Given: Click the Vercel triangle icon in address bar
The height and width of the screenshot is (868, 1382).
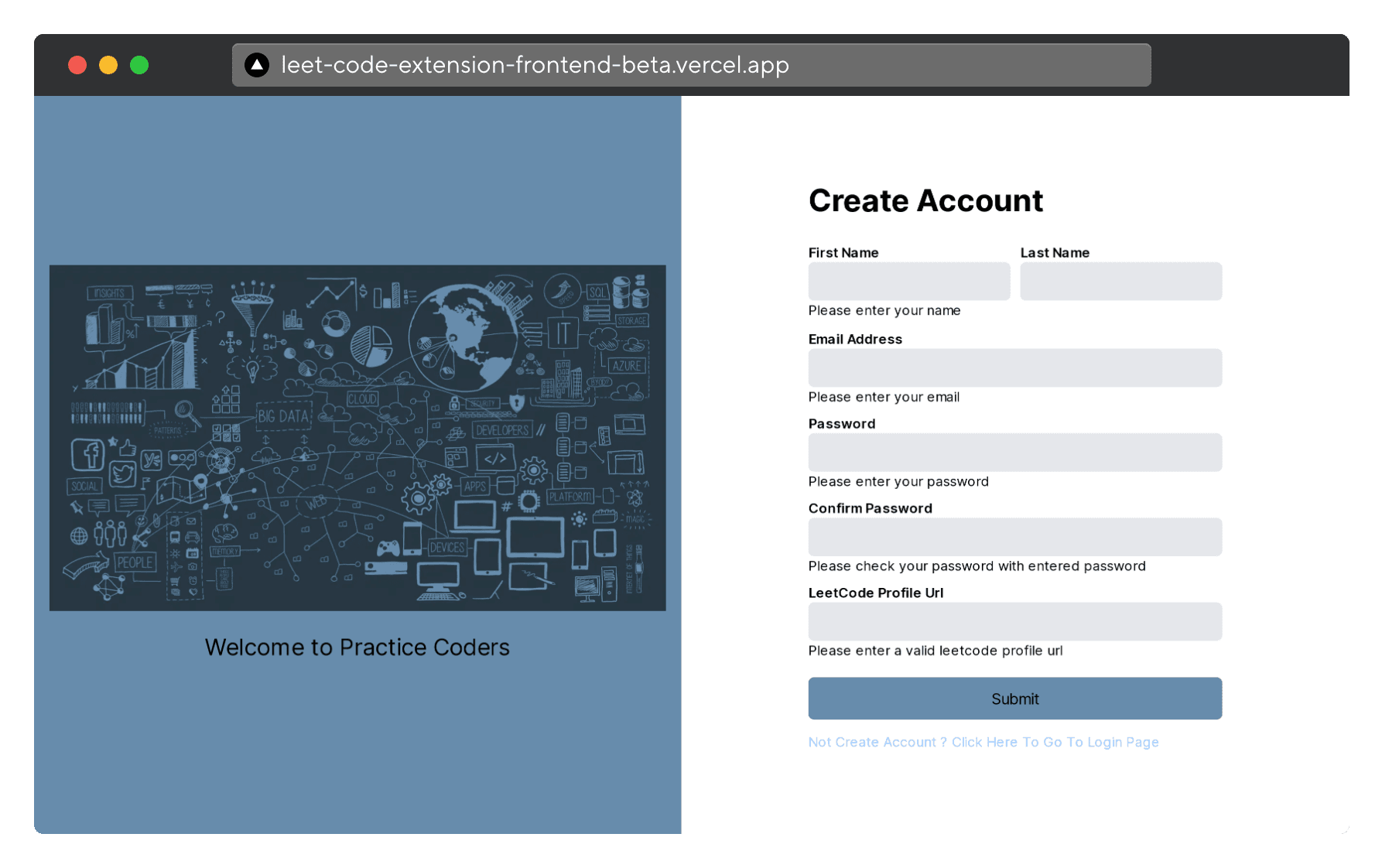Looking at the screenshot, I should pyautogui.click(x=255, y=65).
